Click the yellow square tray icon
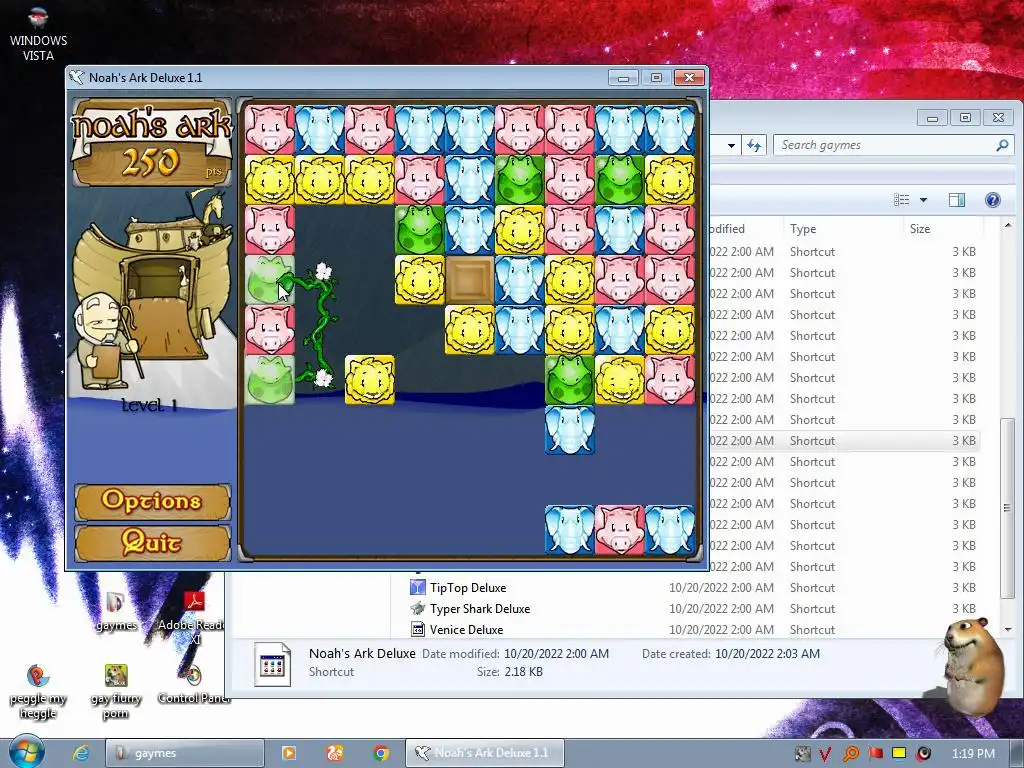1024x768 pixels. 899,754
